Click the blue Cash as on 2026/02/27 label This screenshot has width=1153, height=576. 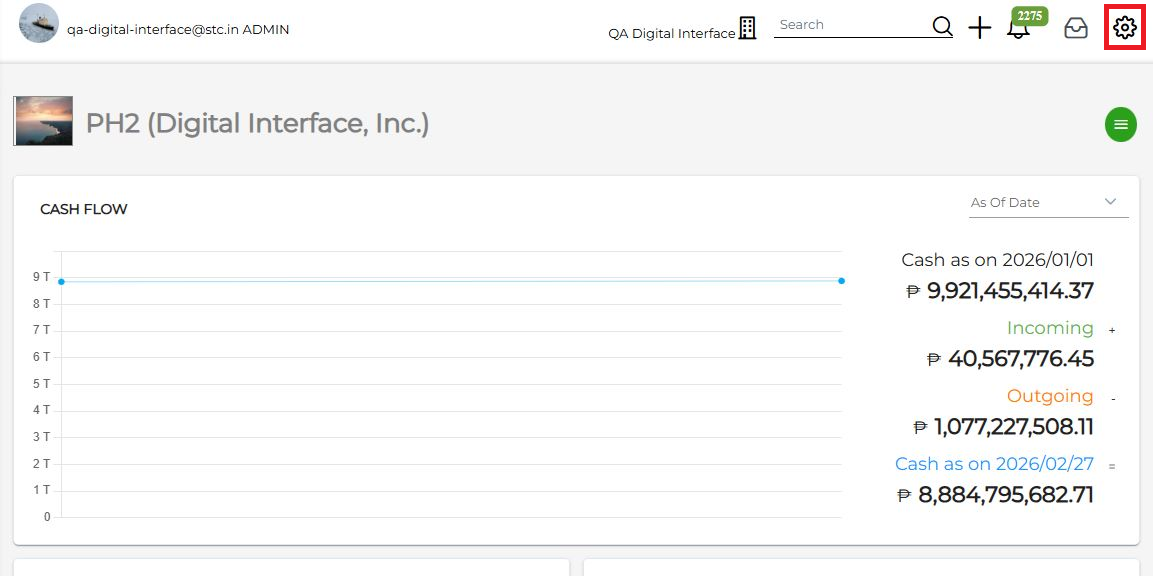tap(993, 464)
